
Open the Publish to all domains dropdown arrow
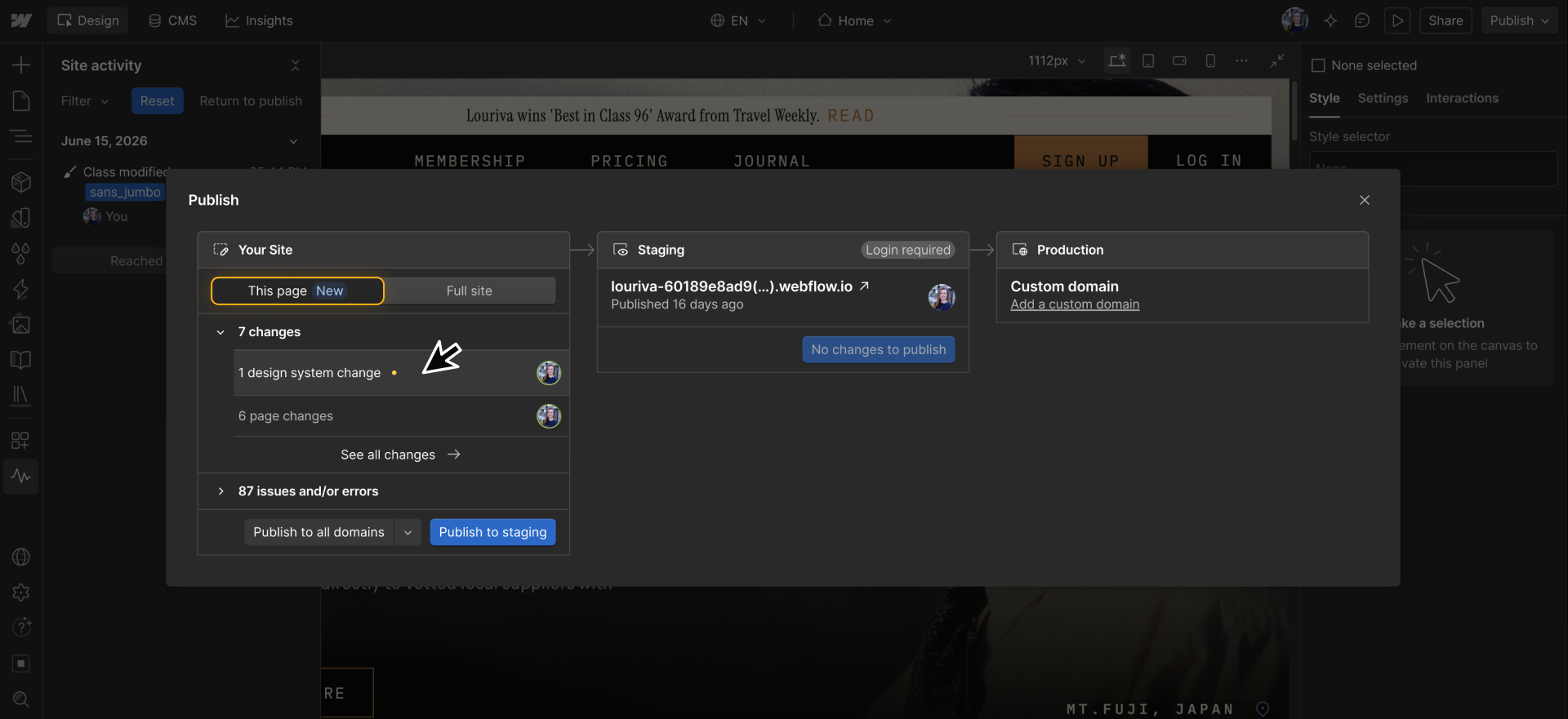[x=408, y=532]
